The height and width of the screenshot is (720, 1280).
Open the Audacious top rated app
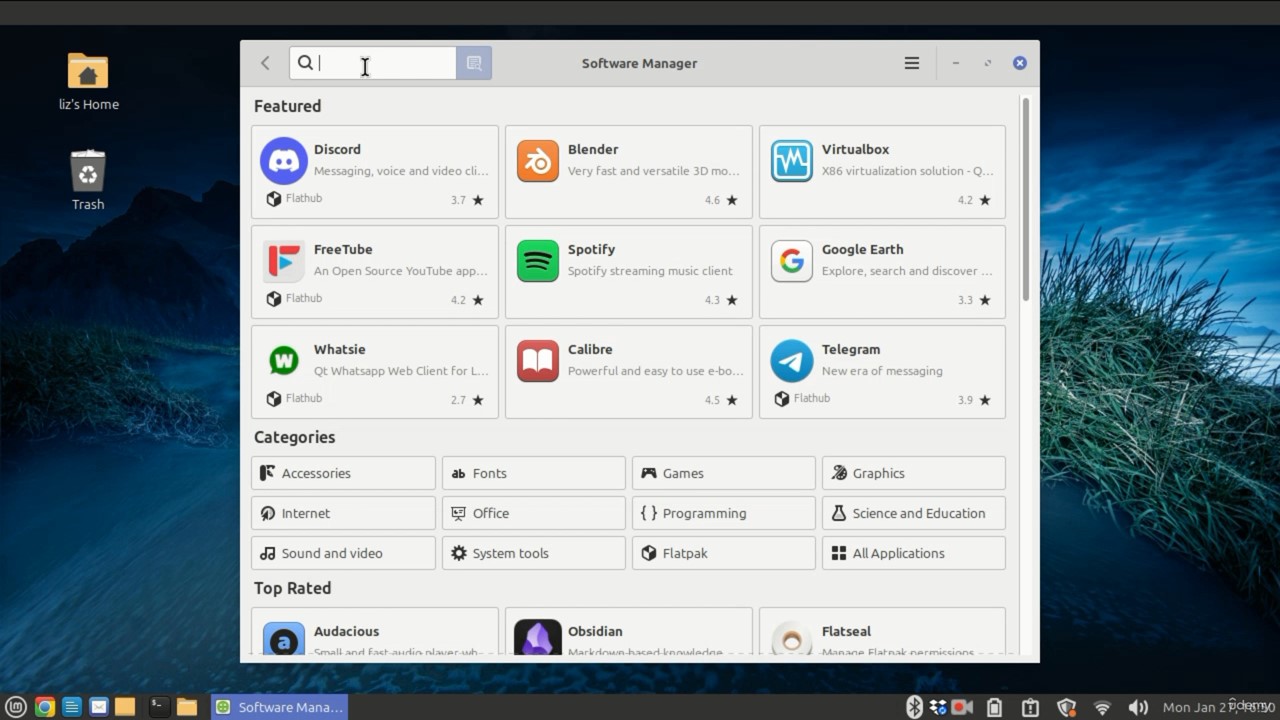(375, 632)
